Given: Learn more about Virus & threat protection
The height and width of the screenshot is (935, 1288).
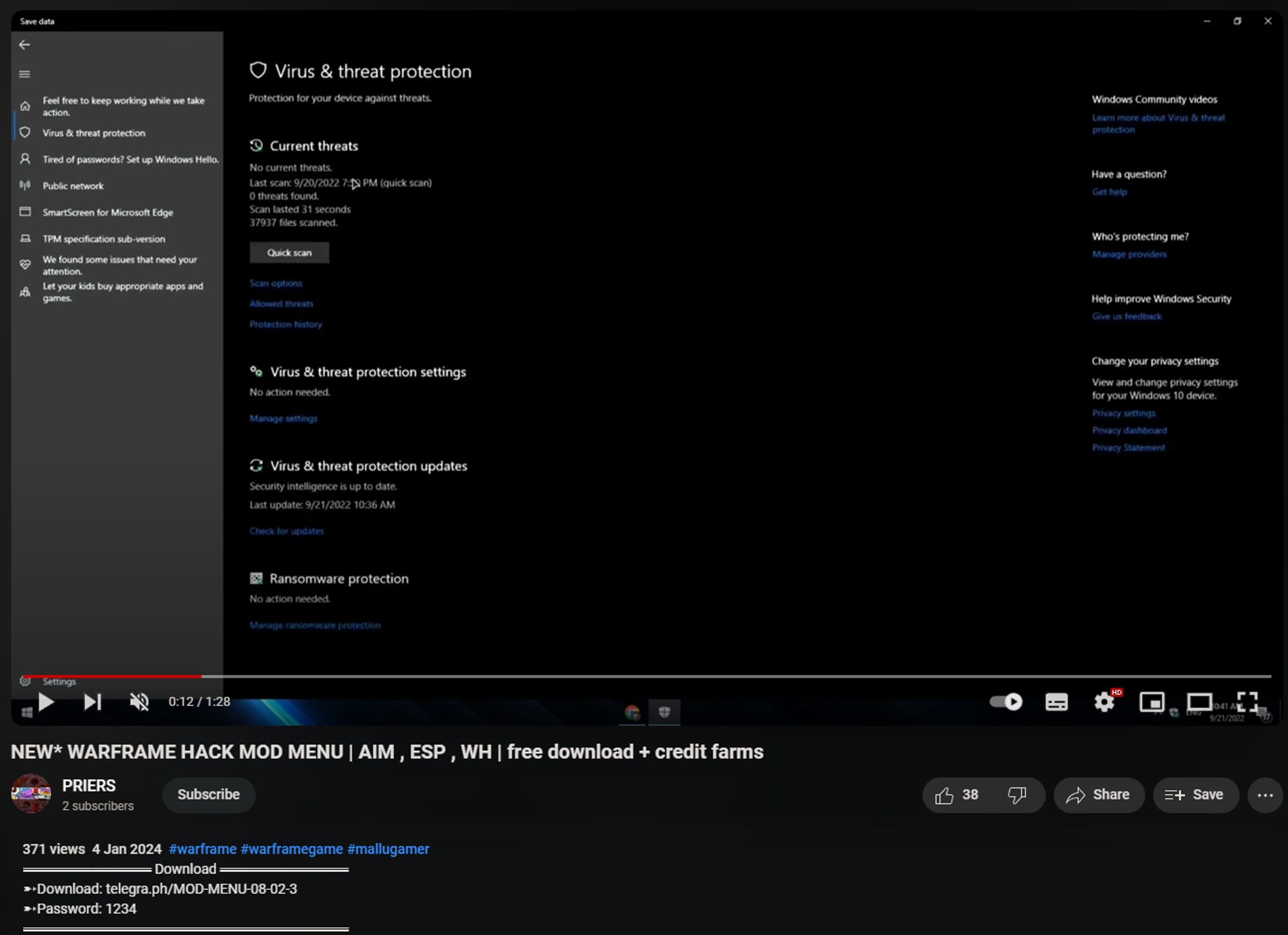Looking at the screenshot, I should [x=1159, y=124].
